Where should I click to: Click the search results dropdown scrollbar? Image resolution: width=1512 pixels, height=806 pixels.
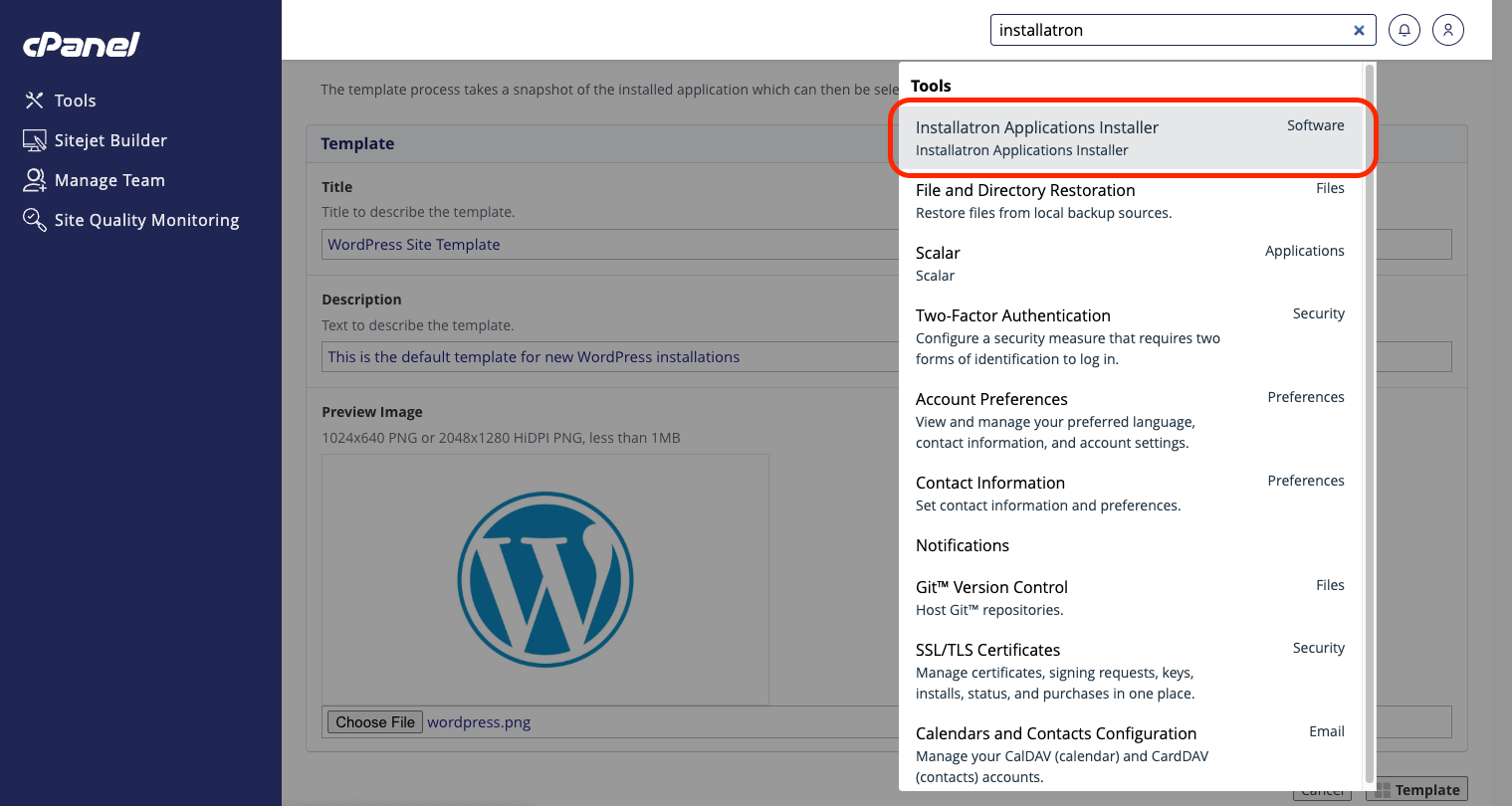click(1370, 423)
